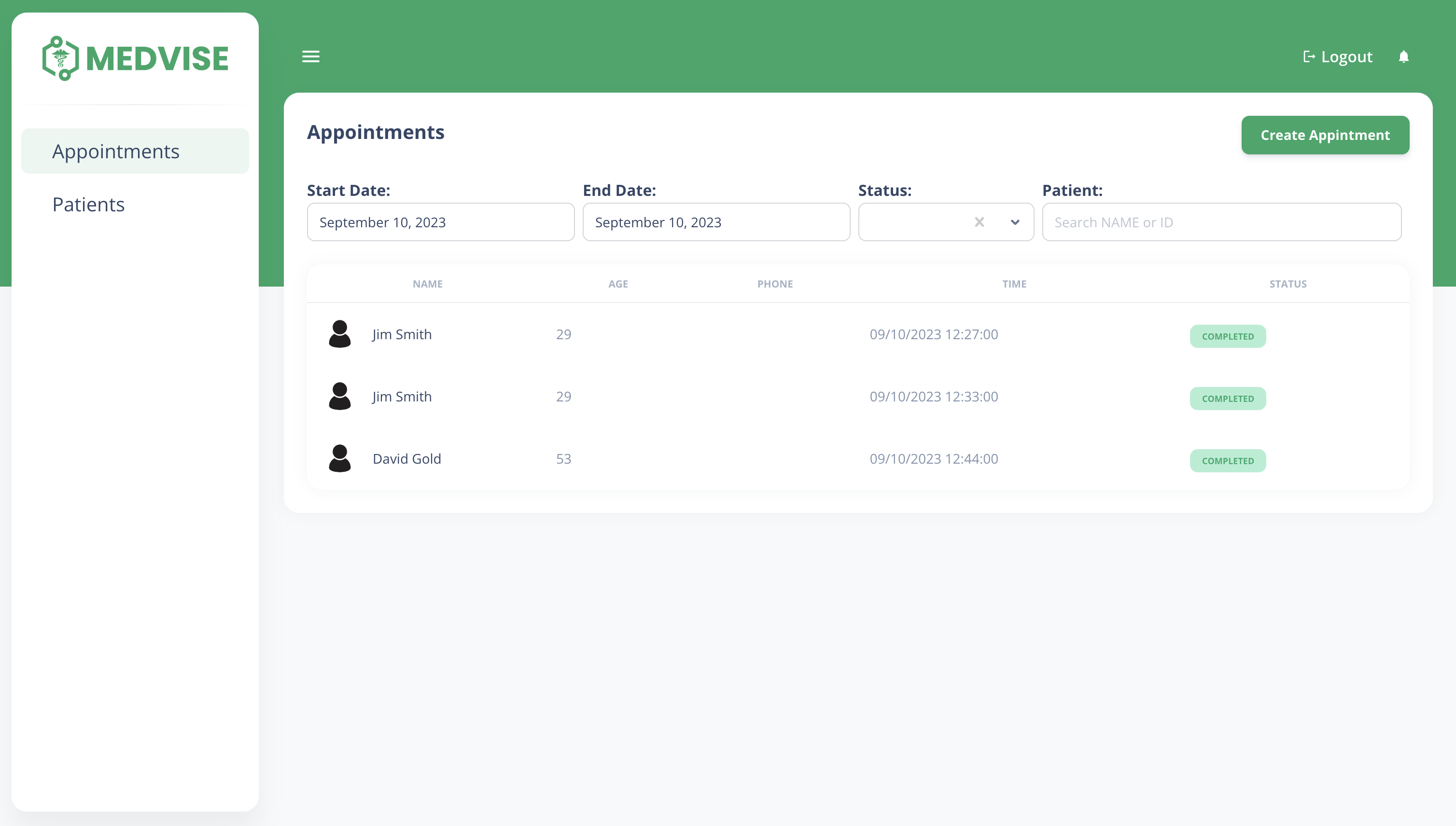Viewport: 1456px width, 826px height.
Task: Click the Appointments page heading
Action: [375, 132]
